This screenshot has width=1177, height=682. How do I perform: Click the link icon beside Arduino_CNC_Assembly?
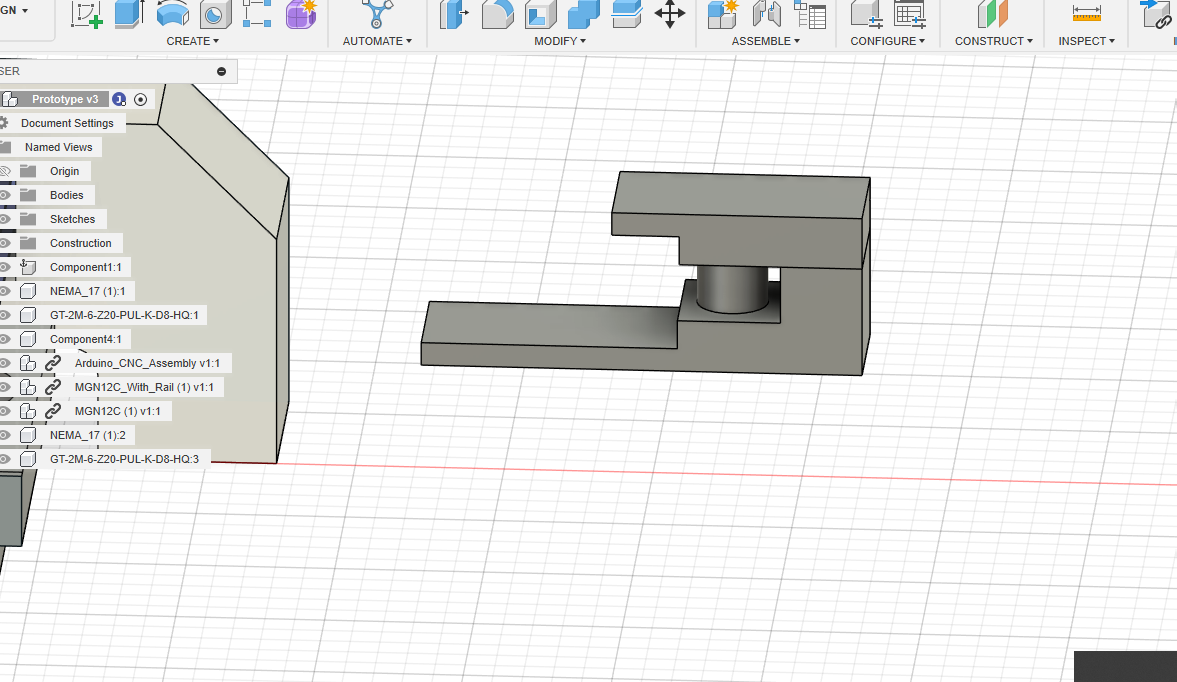53,363
